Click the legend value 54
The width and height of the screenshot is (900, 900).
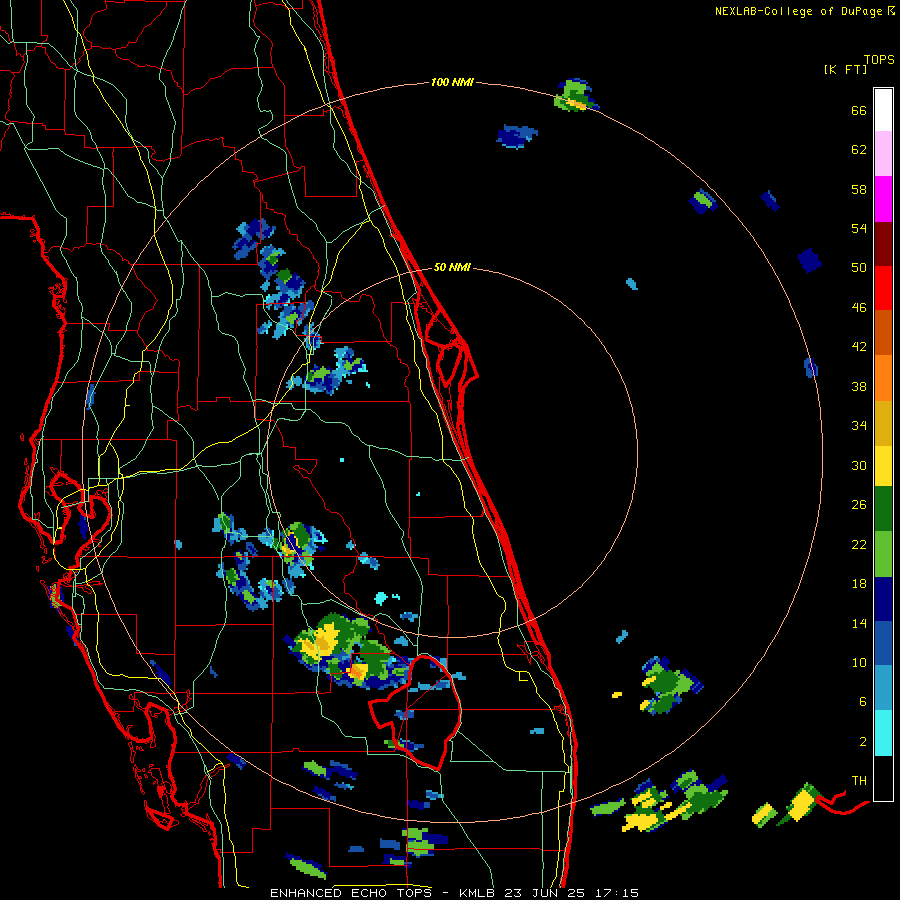(859, 228)
